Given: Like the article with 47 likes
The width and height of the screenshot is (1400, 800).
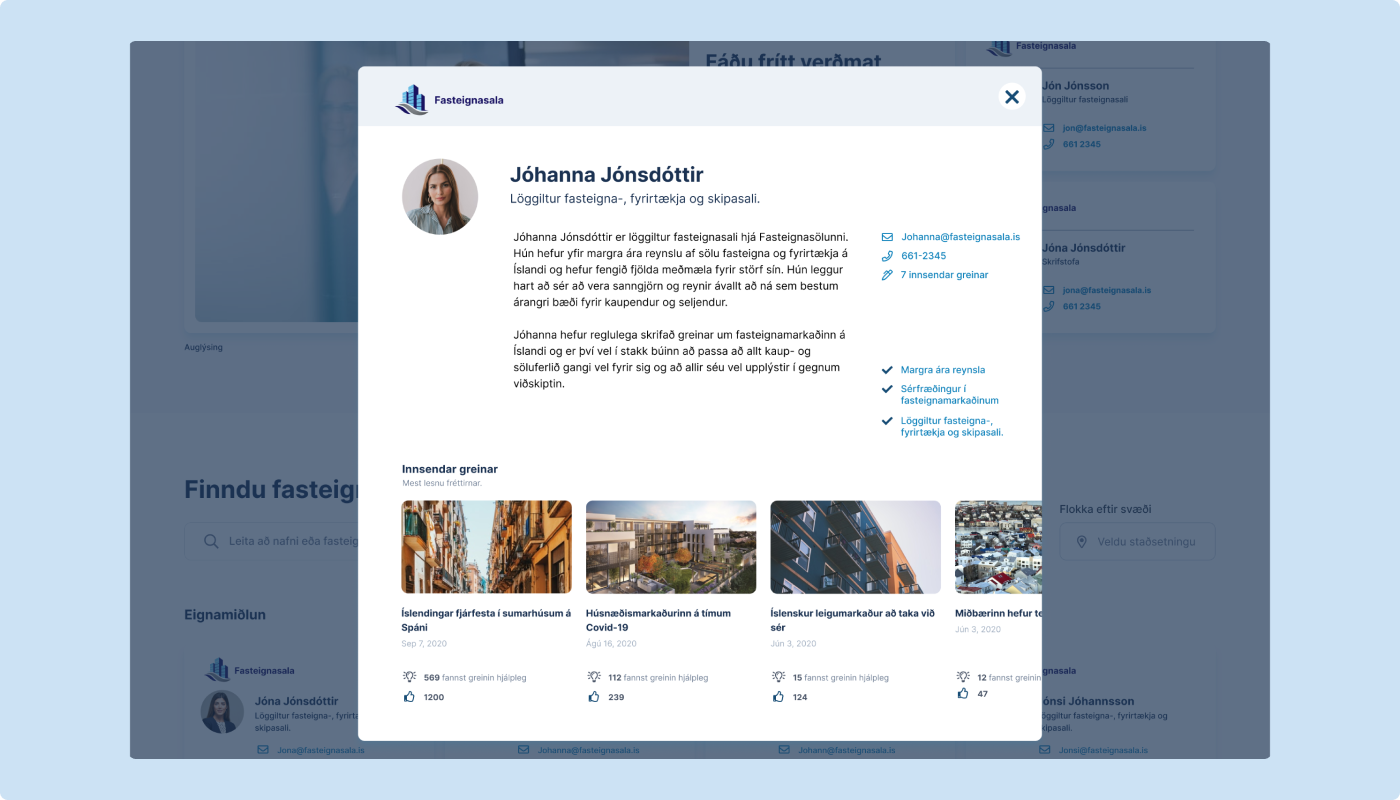Looking at the screenshot, I should 963,693.
